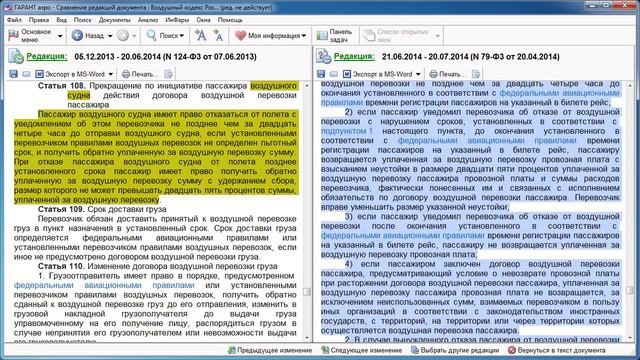Jump to Предыдущее изменение
Viewport: 640px width, 360px height.
pos(270,350)
